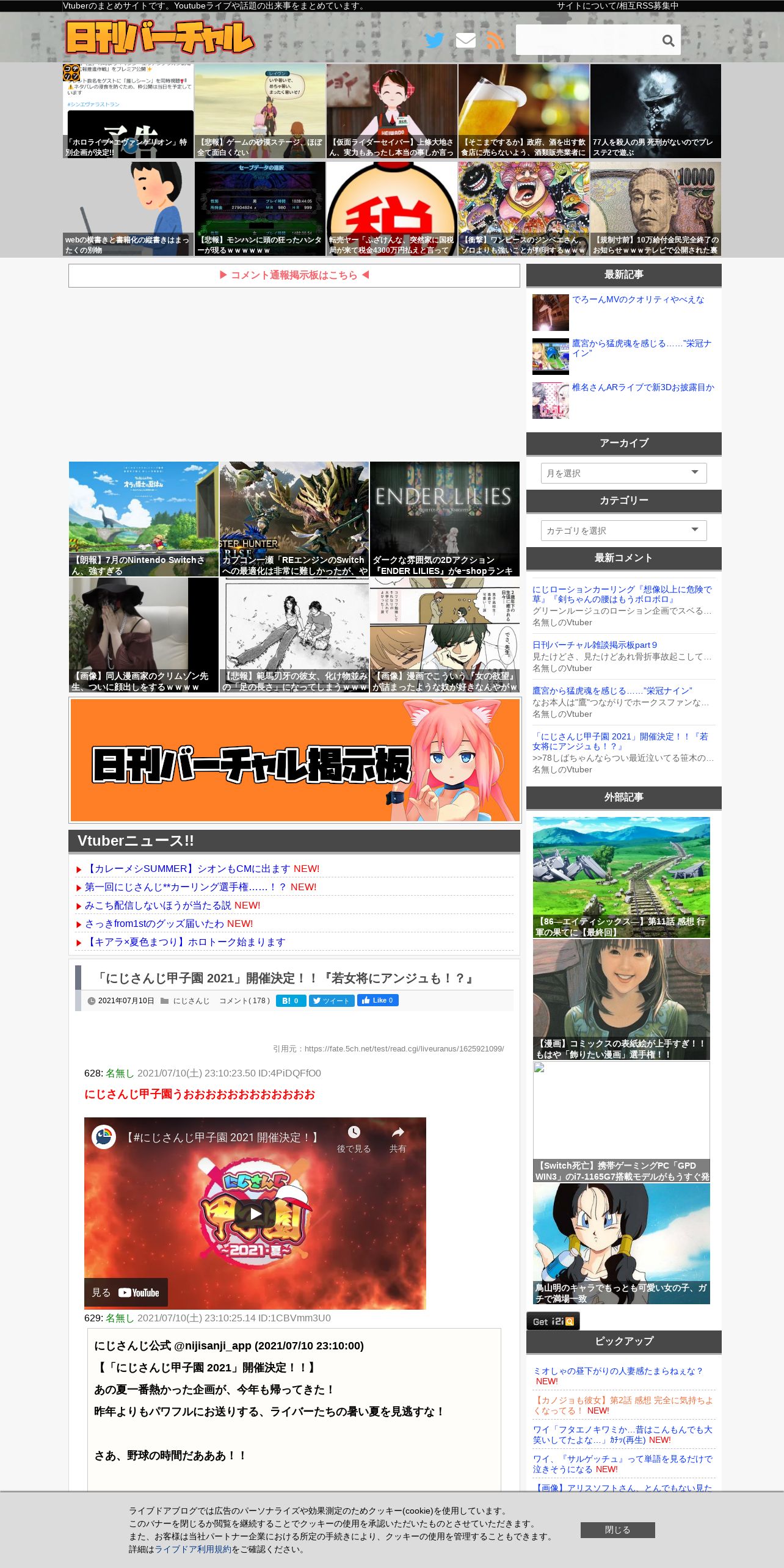Click thumbnail beside でろーんMV article
Screen dimensions: 784x1568
click(551, 313)
